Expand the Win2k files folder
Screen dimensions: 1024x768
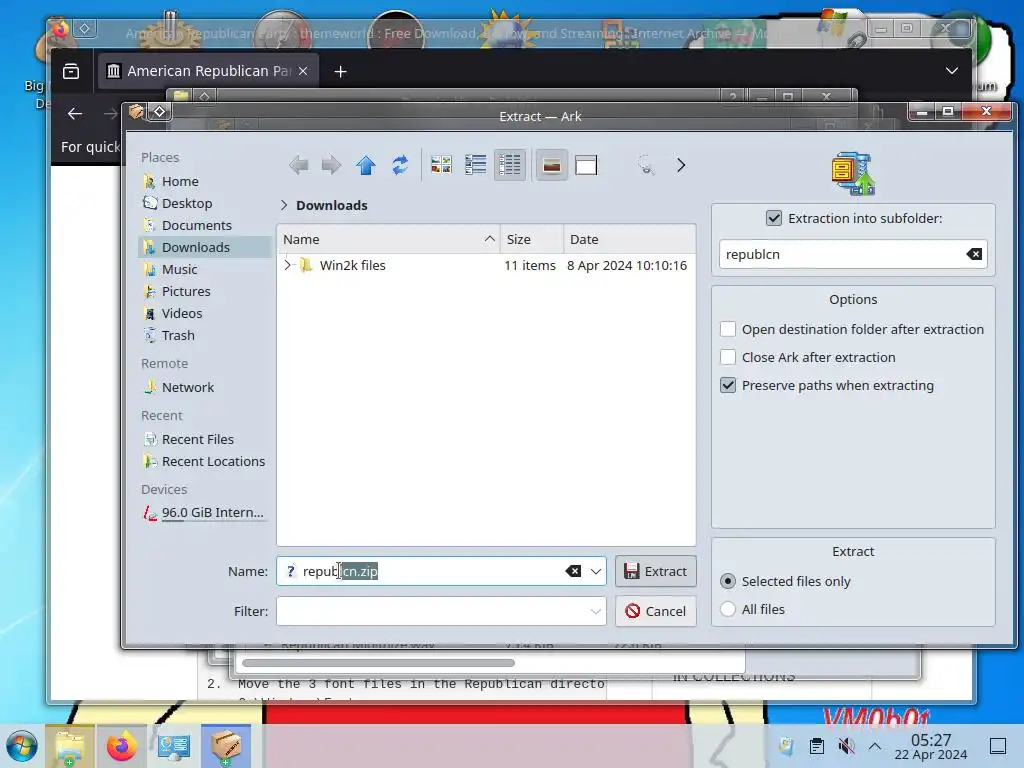click(287, 265)
